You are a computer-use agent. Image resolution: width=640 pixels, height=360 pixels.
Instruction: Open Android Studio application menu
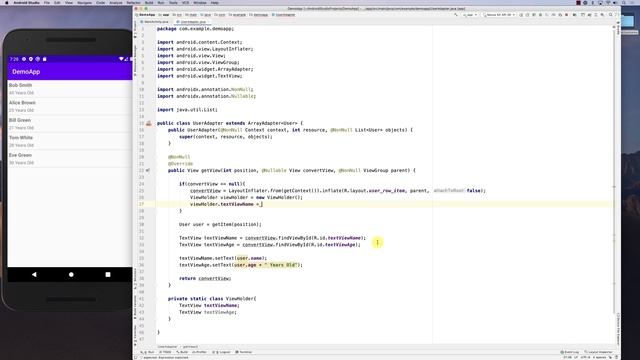click(26, 2)
